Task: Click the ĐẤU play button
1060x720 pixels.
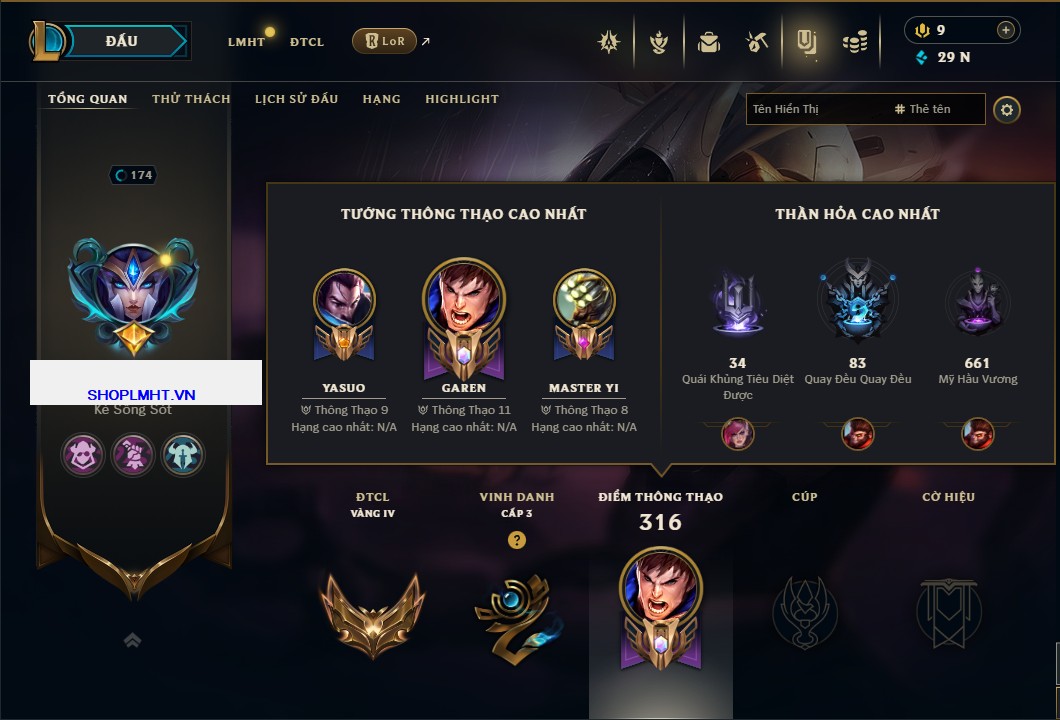Action: (124, 41)
